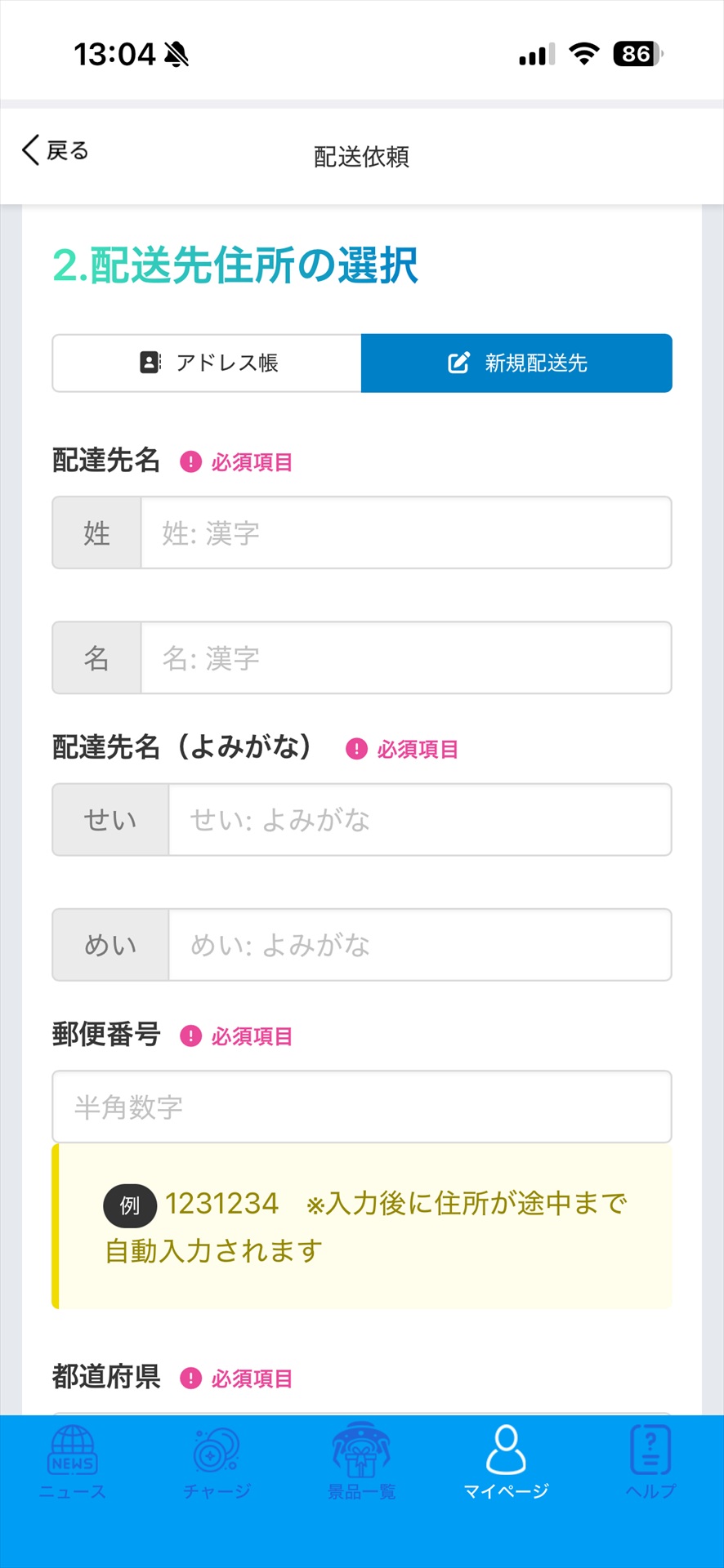Focus the めい: よみがな field
This screenshot has height=1568, width=724.
pyautogui.click(x=419, y=945)
